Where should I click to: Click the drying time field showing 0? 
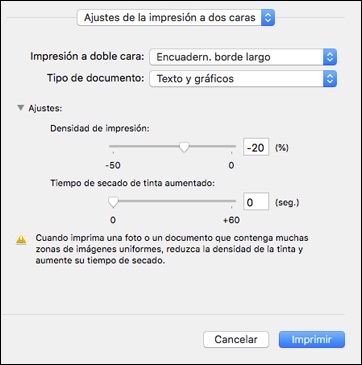point(256,202)
